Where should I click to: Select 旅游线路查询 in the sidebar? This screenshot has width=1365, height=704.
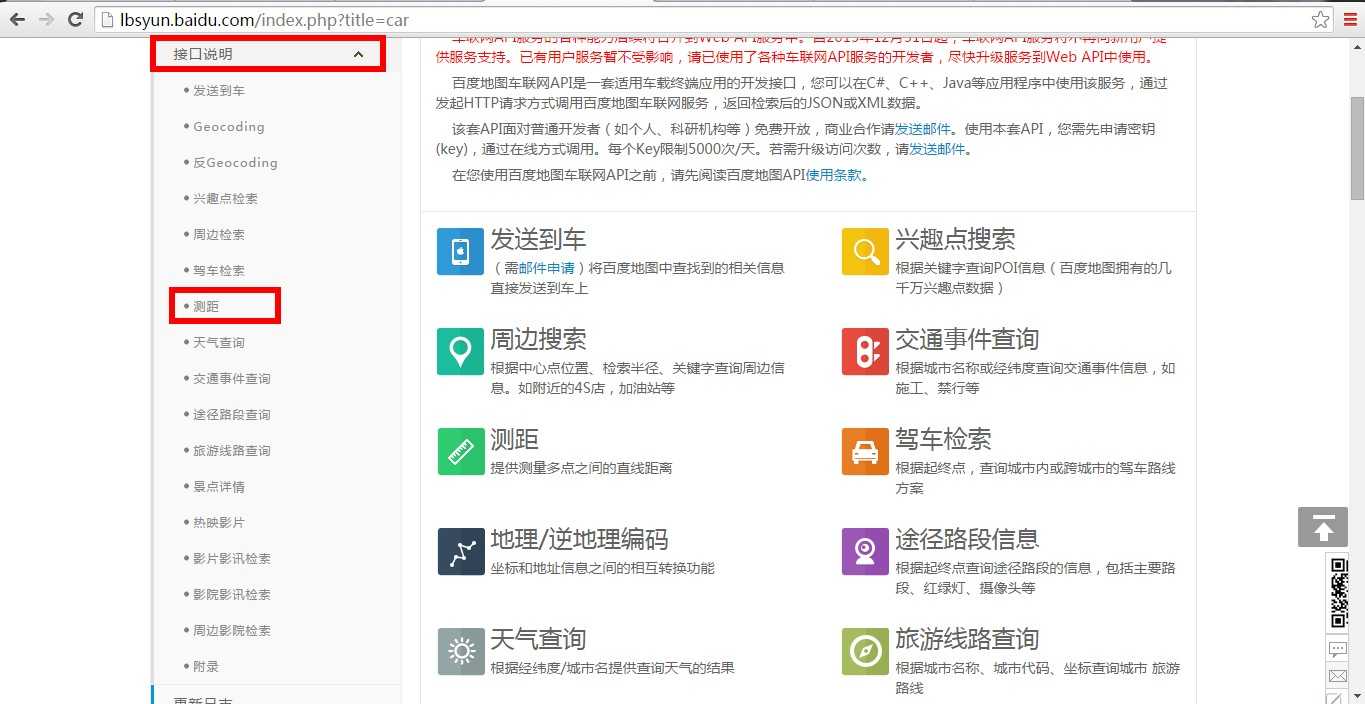click(x=231, y=451)
